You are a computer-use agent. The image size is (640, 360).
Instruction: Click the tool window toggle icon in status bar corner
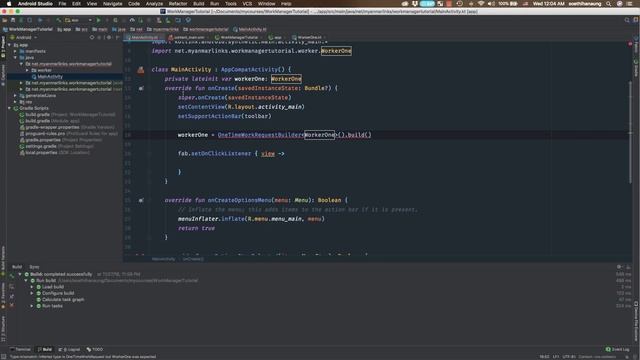coord(3,357)
